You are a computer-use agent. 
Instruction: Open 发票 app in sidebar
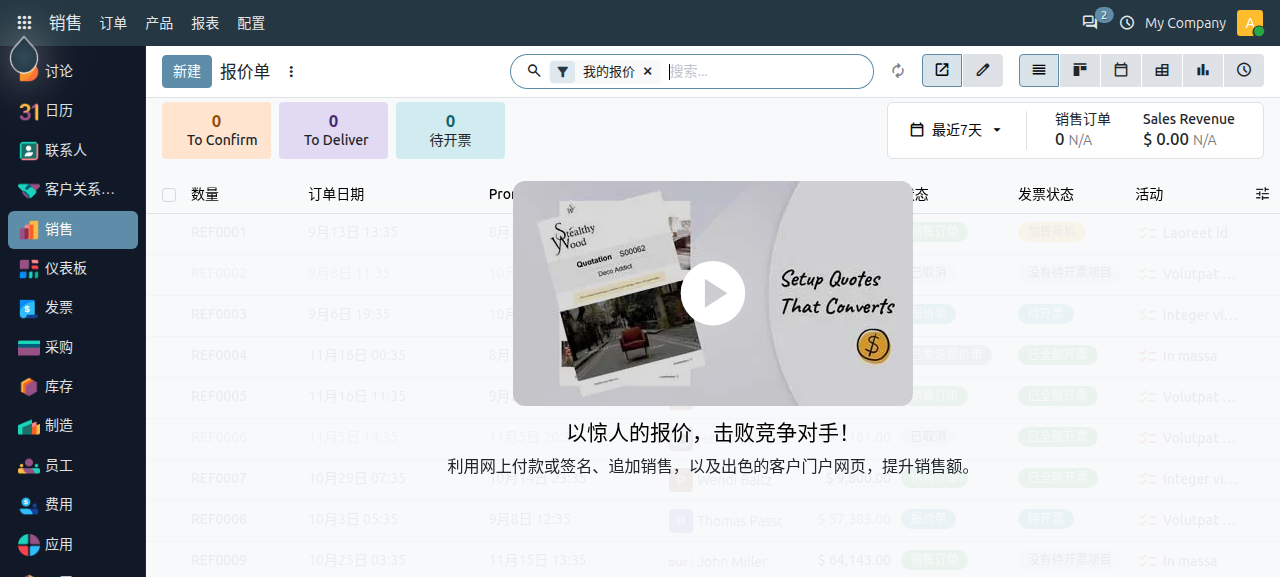tap(73, 308)
